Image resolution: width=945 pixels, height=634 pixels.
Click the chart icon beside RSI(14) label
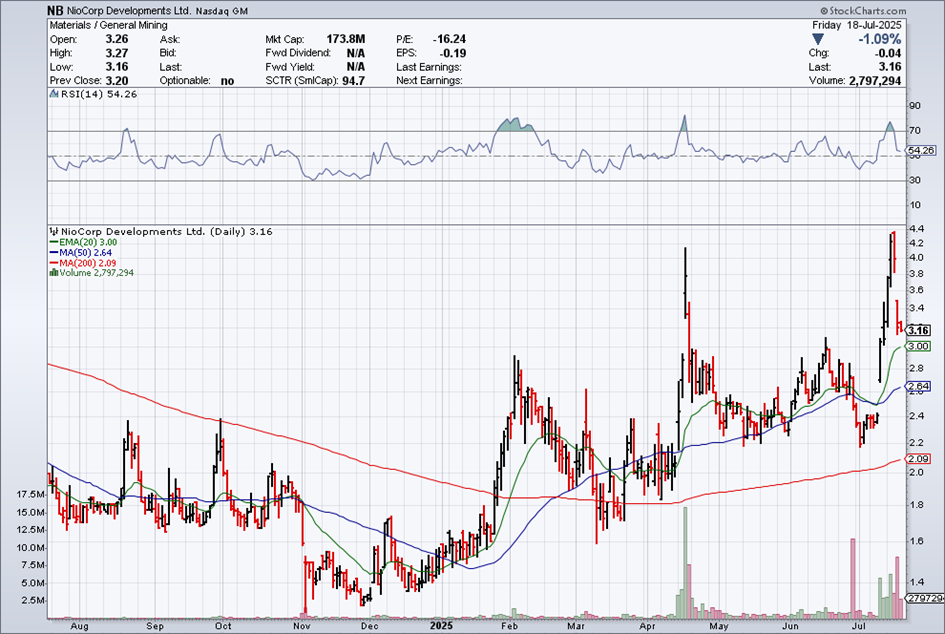pos(54,94)
